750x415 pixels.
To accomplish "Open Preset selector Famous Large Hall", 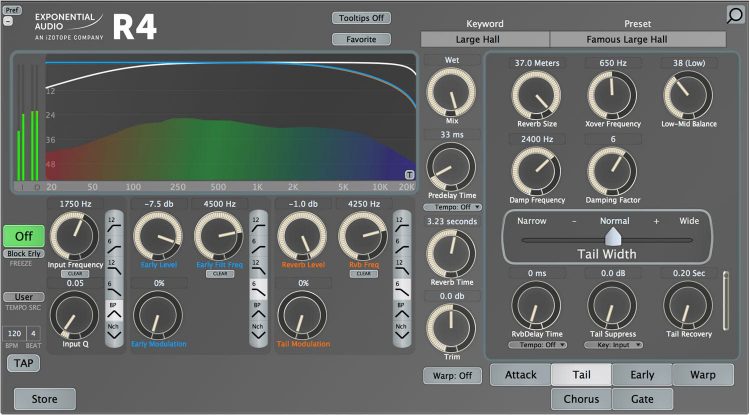I will 638,40.
